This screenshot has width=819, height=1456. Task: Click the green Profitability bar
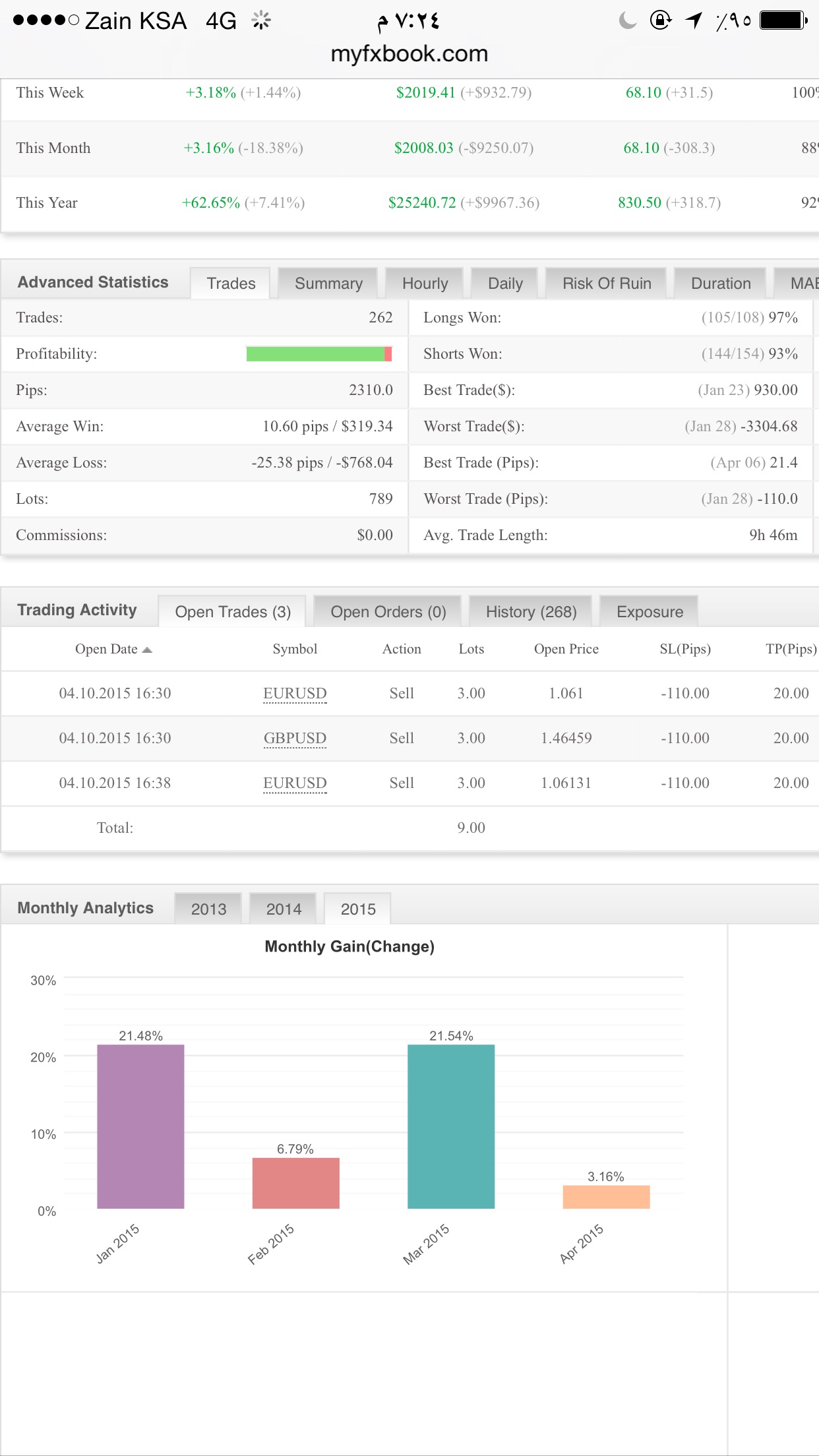click(315, 354)
